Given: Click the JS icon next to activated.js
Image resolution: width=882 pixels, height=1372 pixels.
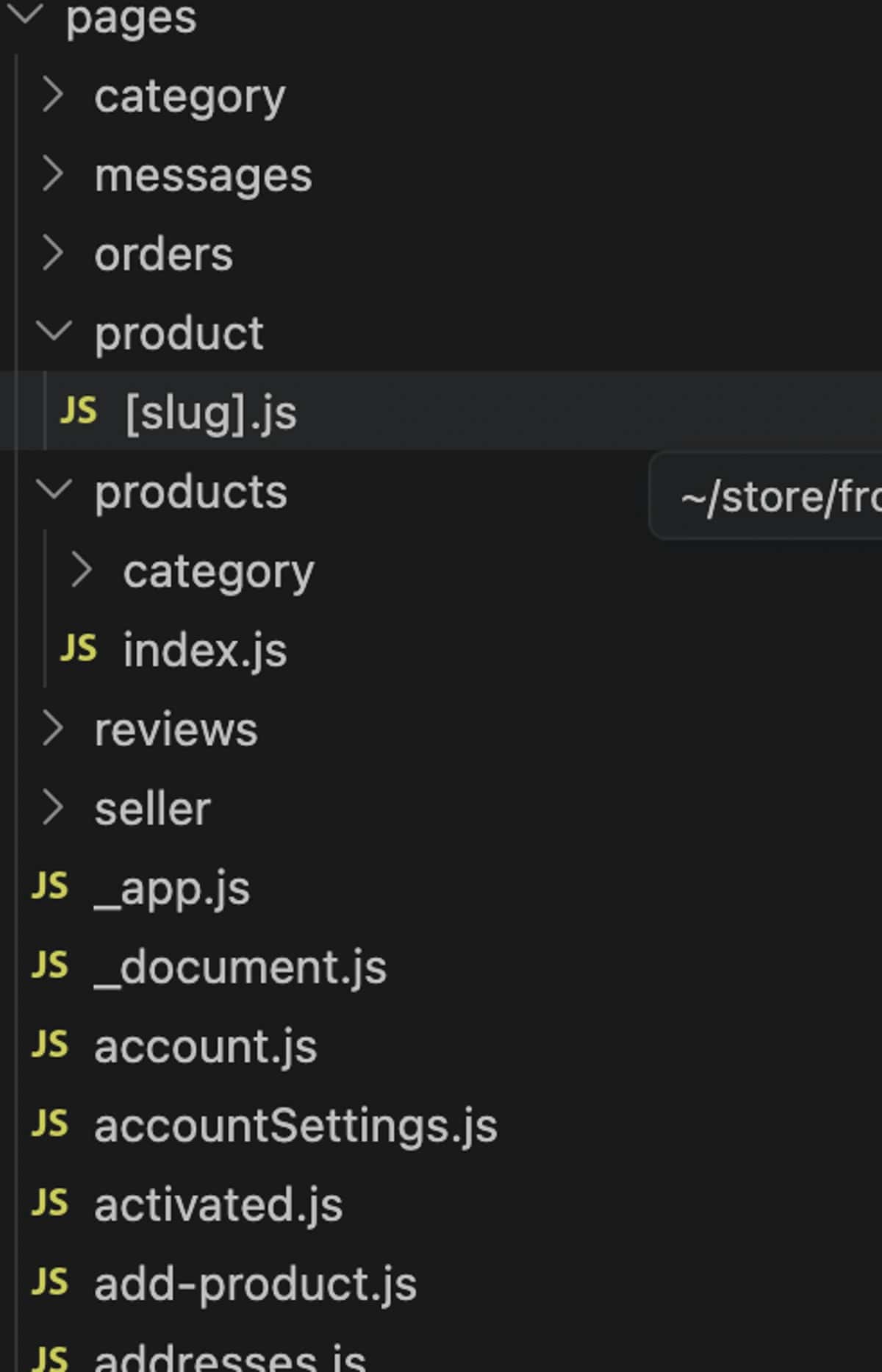Looking at the screenshot, I should [50, 1204].
